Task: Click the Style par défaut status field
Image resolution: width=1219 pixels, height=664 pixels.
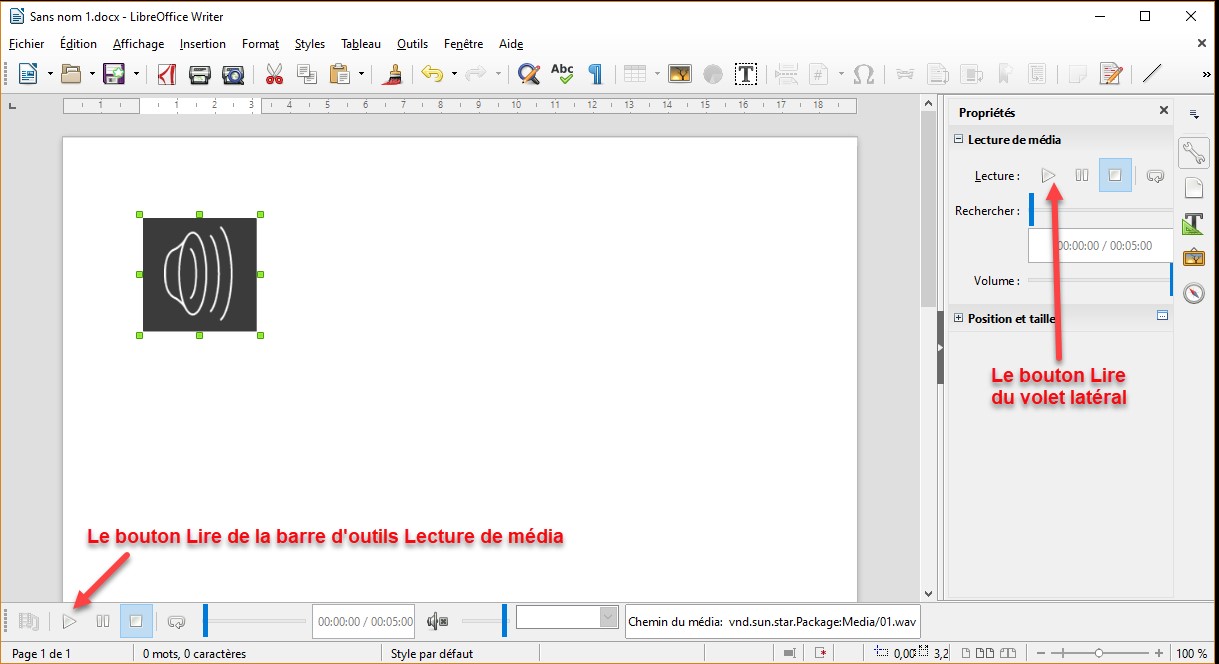Action: 432,654
